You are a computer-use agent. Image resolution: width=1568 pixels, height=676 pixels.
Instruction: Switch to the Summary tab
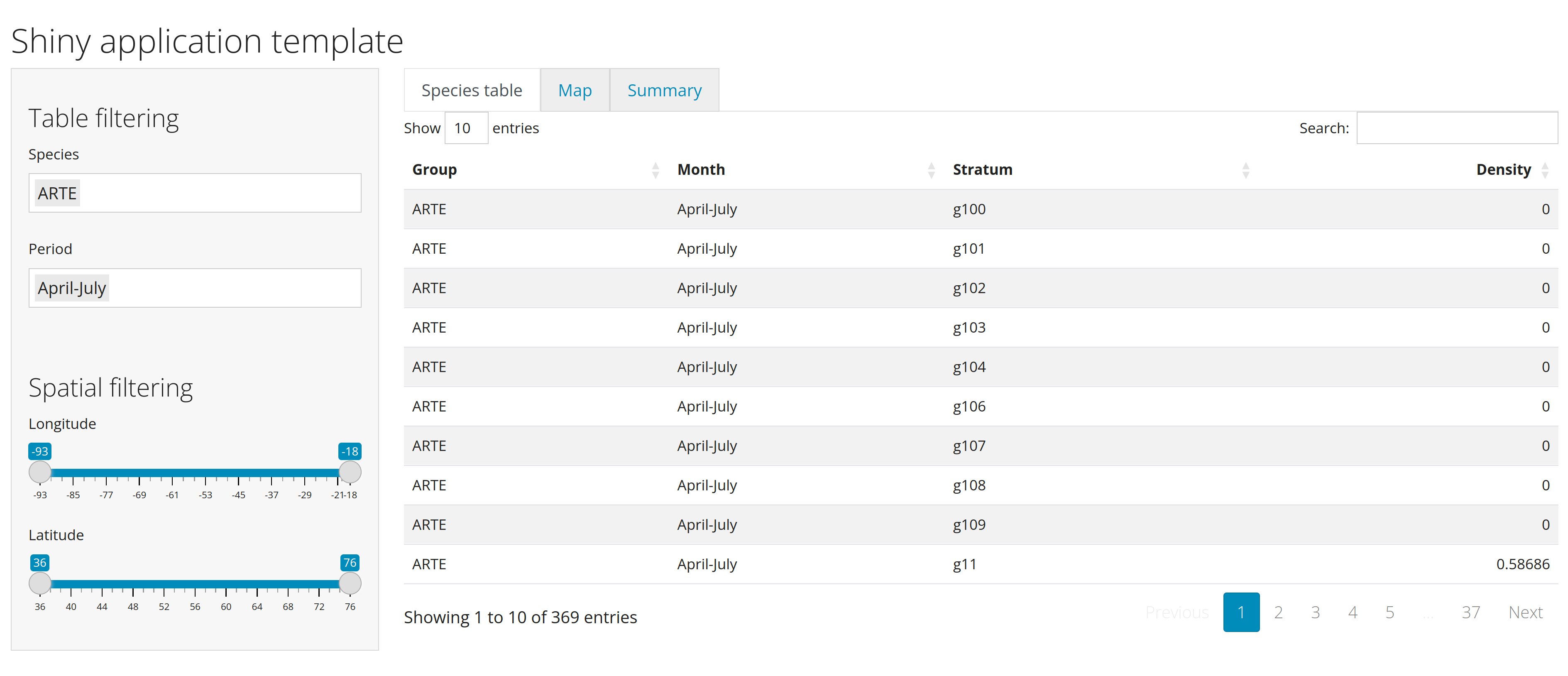(664, 91)
